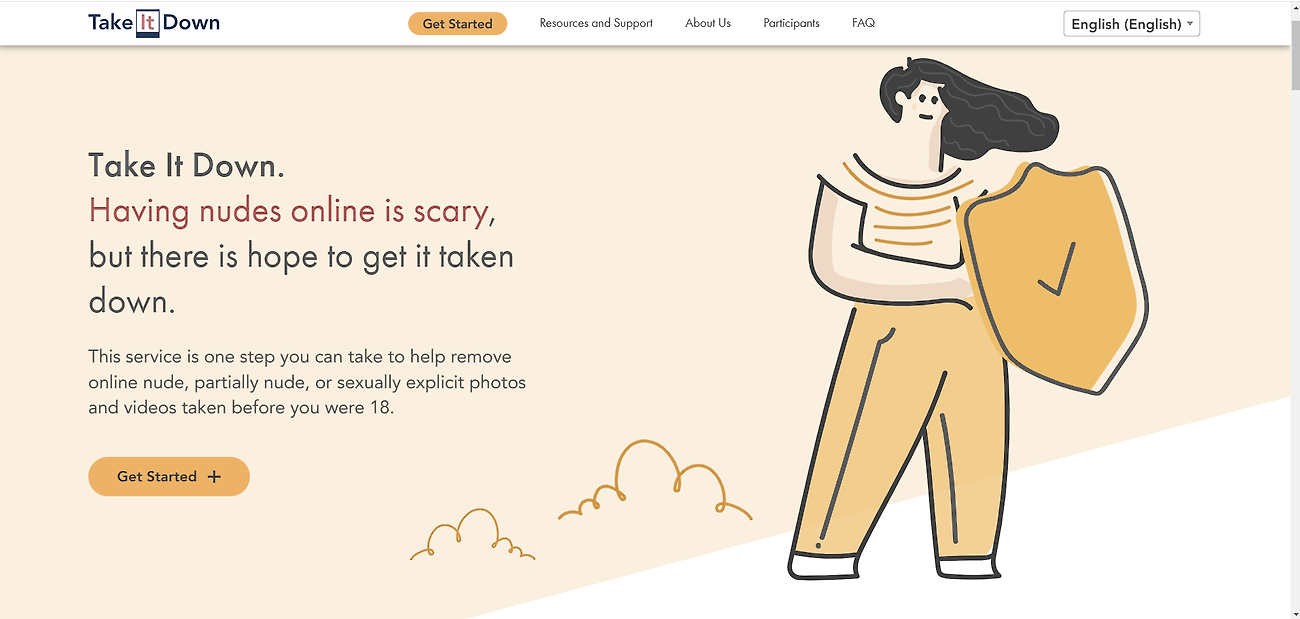
Task: Open Resources and Support menu item
Action: (596, 23)
